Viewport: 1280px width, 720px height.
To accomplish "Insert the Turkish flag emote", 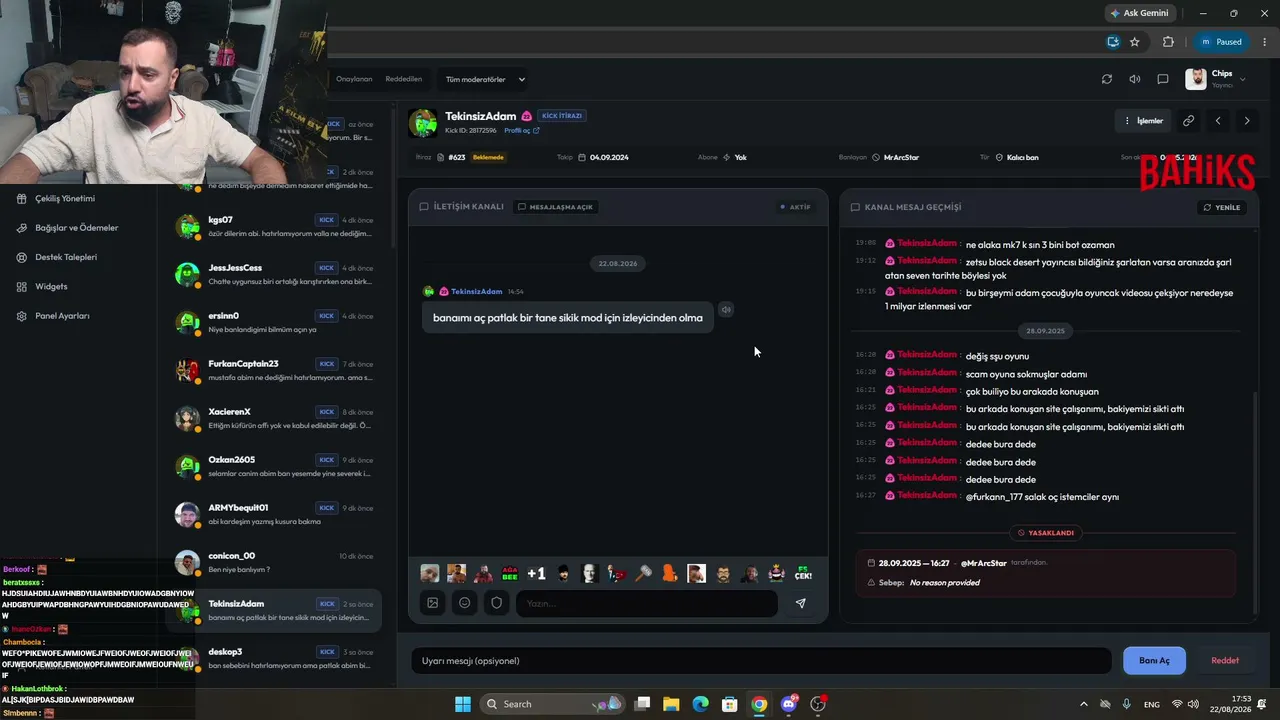I will (617, 573).
